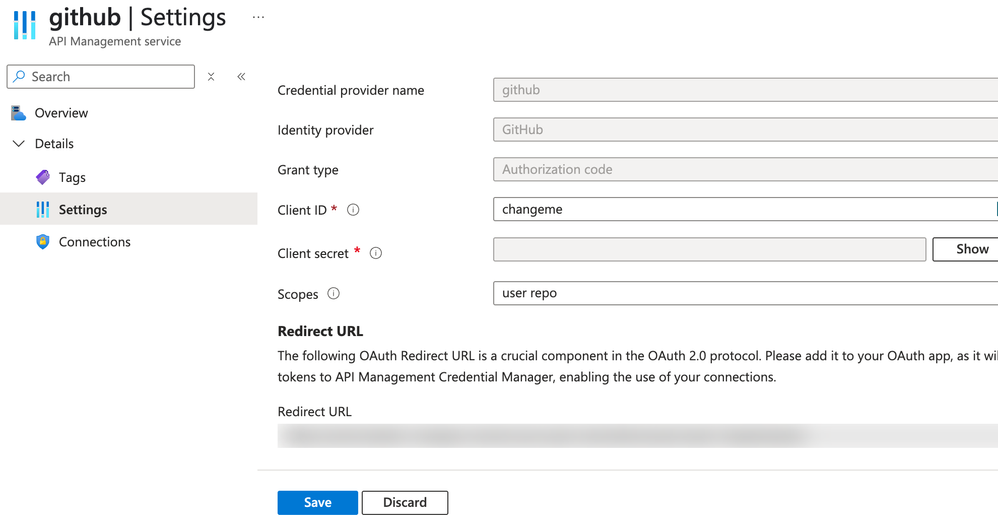Click the Scopes info icon
The height and width of the screenshot is (519, 998).
pos(334,294)
